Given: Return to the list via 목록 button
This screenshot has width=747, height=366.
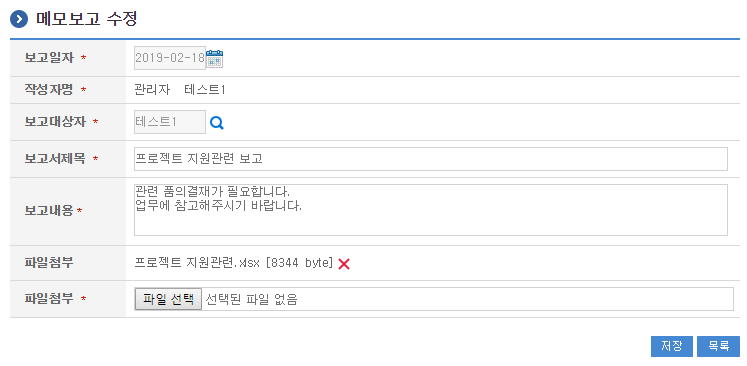Looking at the screenshot, I should point(718,346).
